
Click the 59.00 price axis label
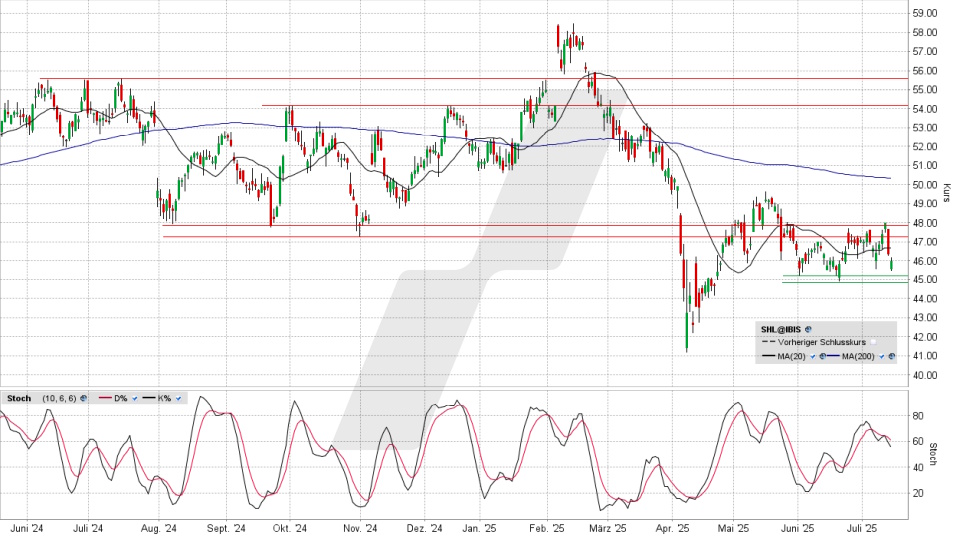(924, 13)
